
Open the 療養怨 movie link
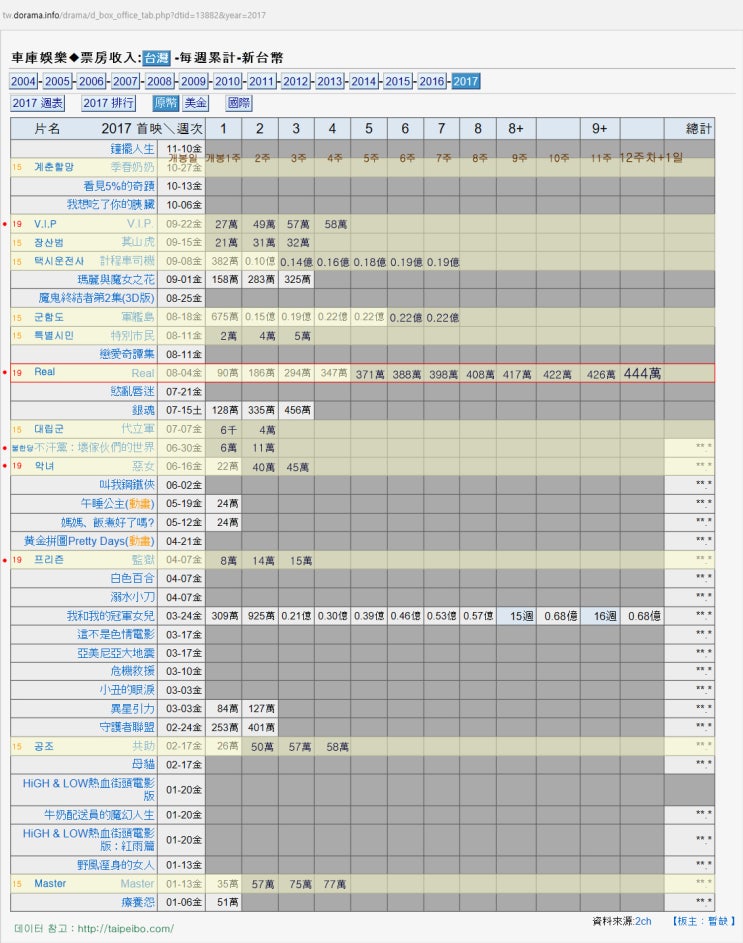138,902
